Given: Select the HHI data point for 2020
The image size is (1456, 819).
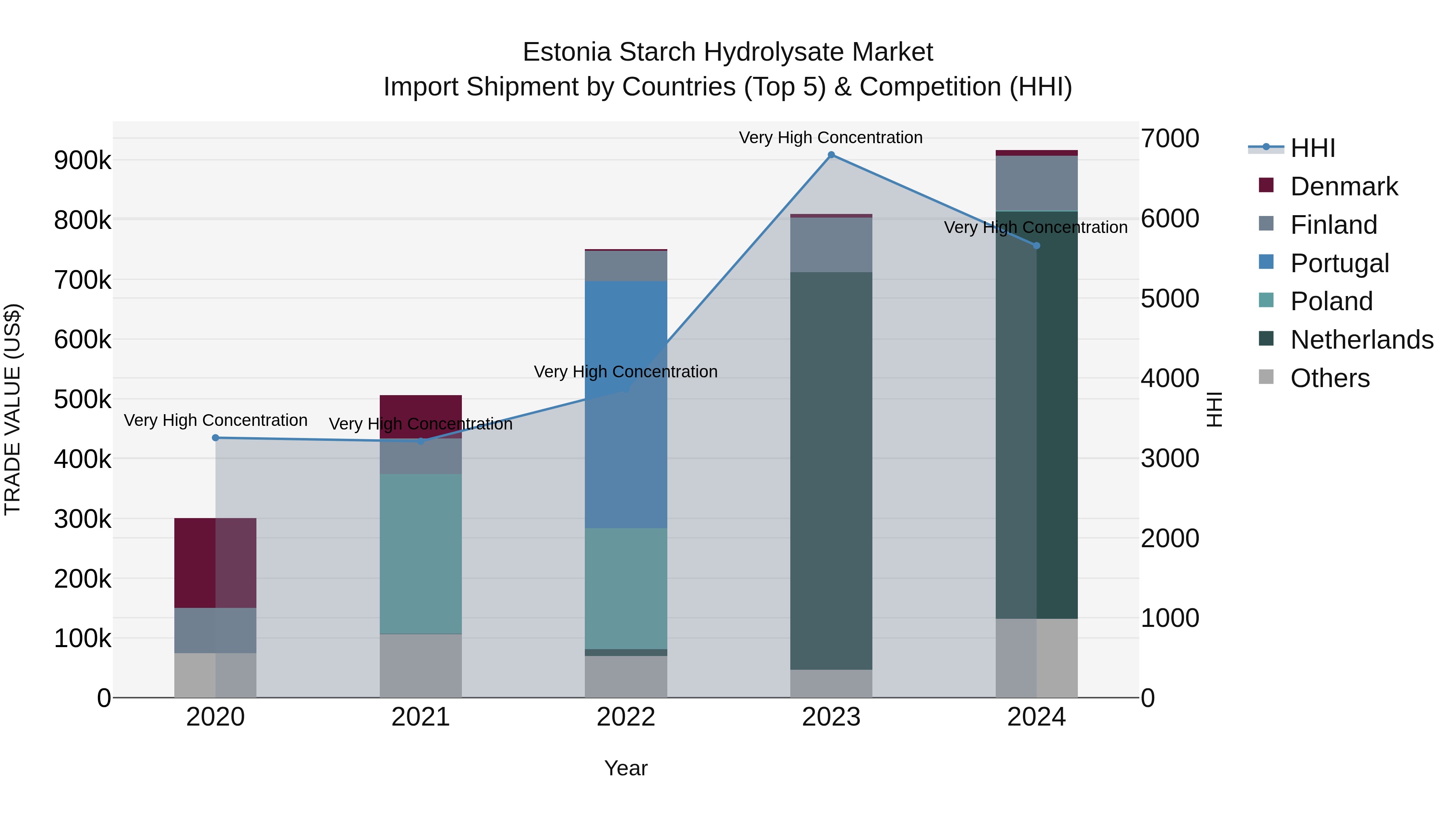Looking at the screenshot, I should tap(215, 438).
